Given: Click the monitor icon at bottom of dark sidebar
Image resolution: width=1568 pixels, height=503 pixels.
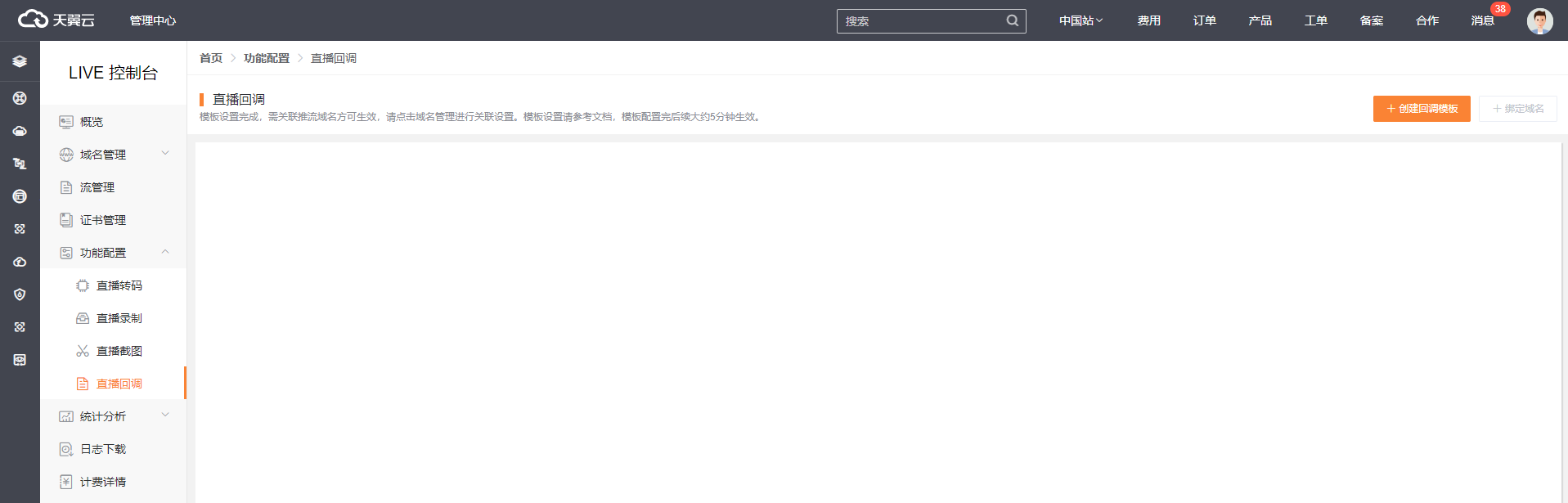Looking at the screenshot, I should [x=20, y=360].
